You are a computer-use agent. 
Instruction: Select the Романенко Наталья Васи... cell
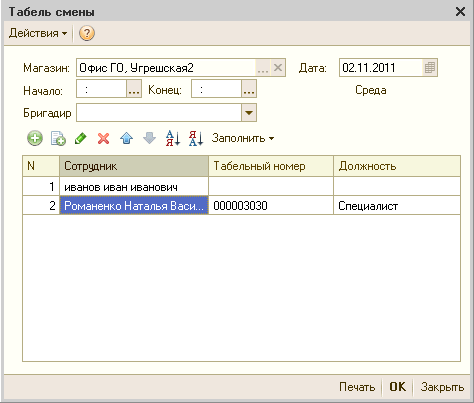(134, 205)
